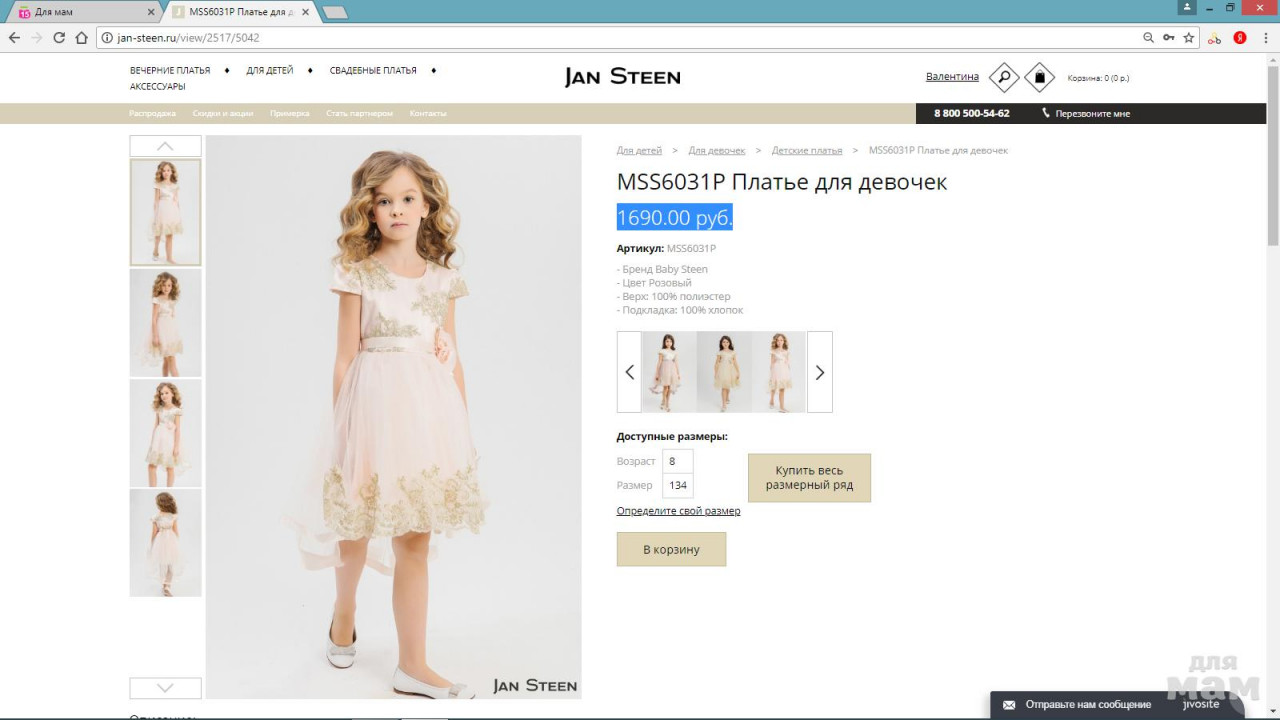Screen dimensions: 1280x720
Task: Open the Yandex extension icon
Action: [1240, 38]
